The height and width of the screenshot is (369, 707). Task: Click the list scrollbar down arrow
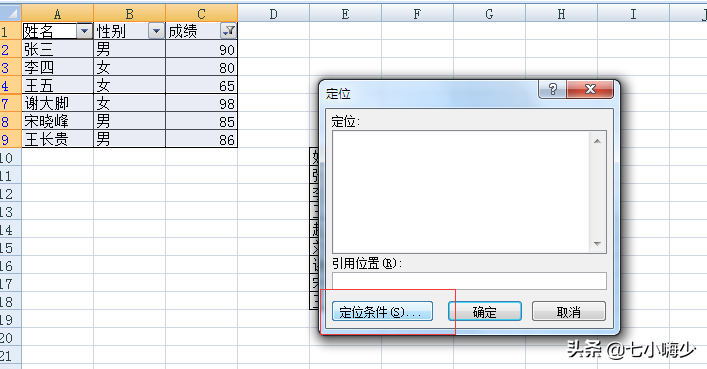pos(597,244)
